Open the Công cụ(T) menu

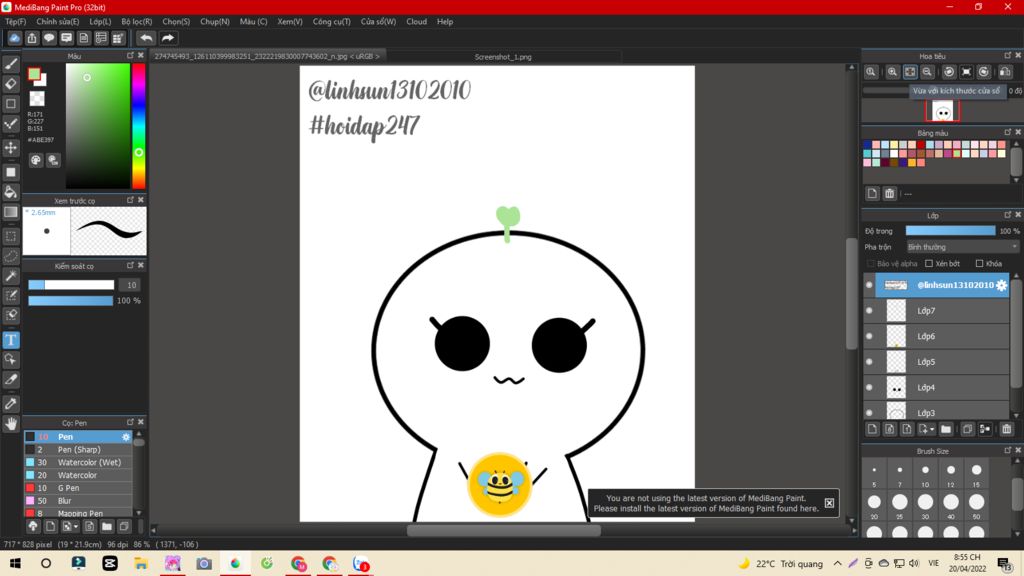coord(332,22)
